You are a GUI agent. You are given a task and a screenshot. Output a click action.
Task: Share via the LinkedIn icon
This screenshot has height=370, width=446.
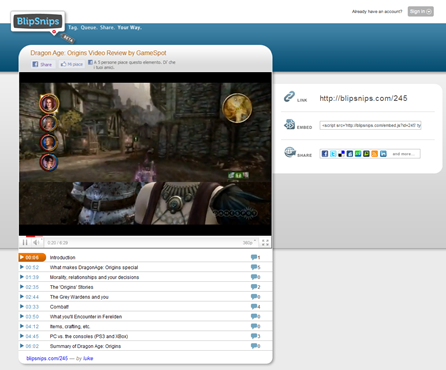(x=383, y=154)
